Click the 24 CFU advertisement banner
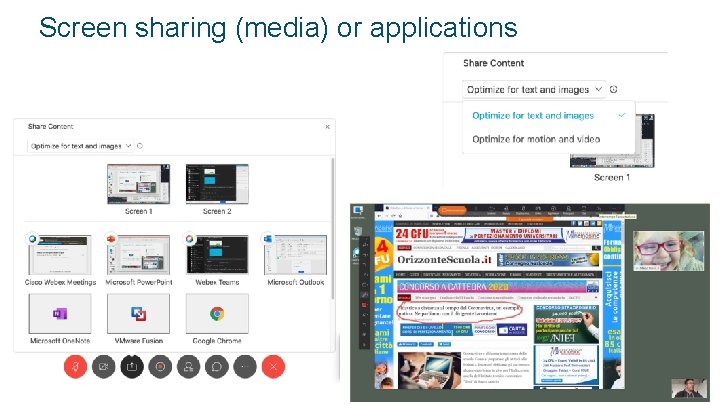Screen dimensions: 720x405 click(429, 235)
